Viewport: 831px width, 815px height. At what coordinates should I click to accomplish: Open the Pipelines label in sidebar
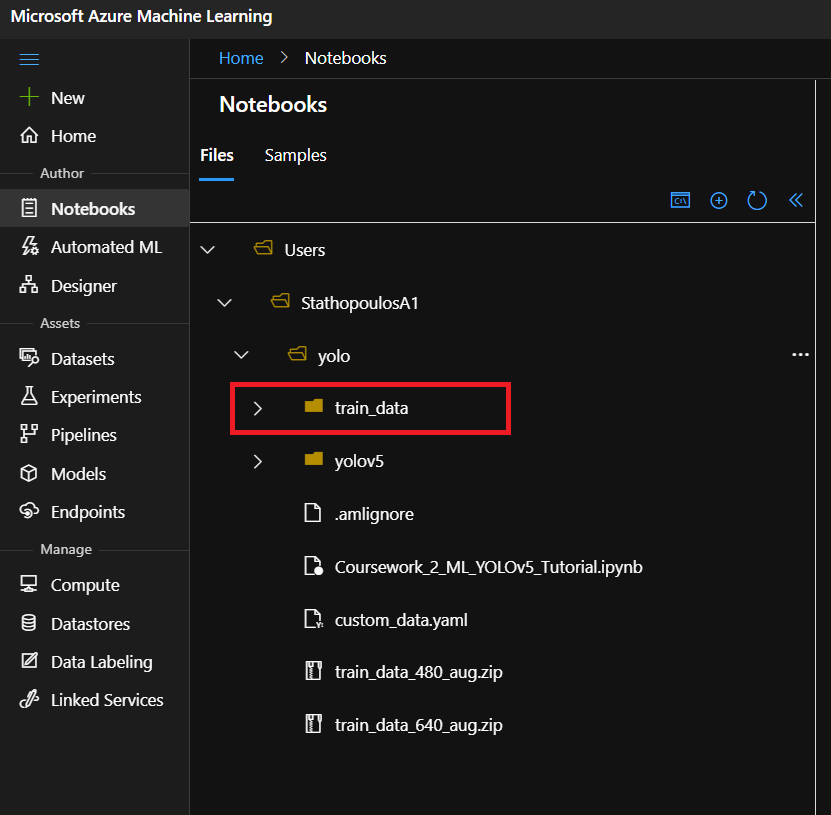[x=84, y=436]
